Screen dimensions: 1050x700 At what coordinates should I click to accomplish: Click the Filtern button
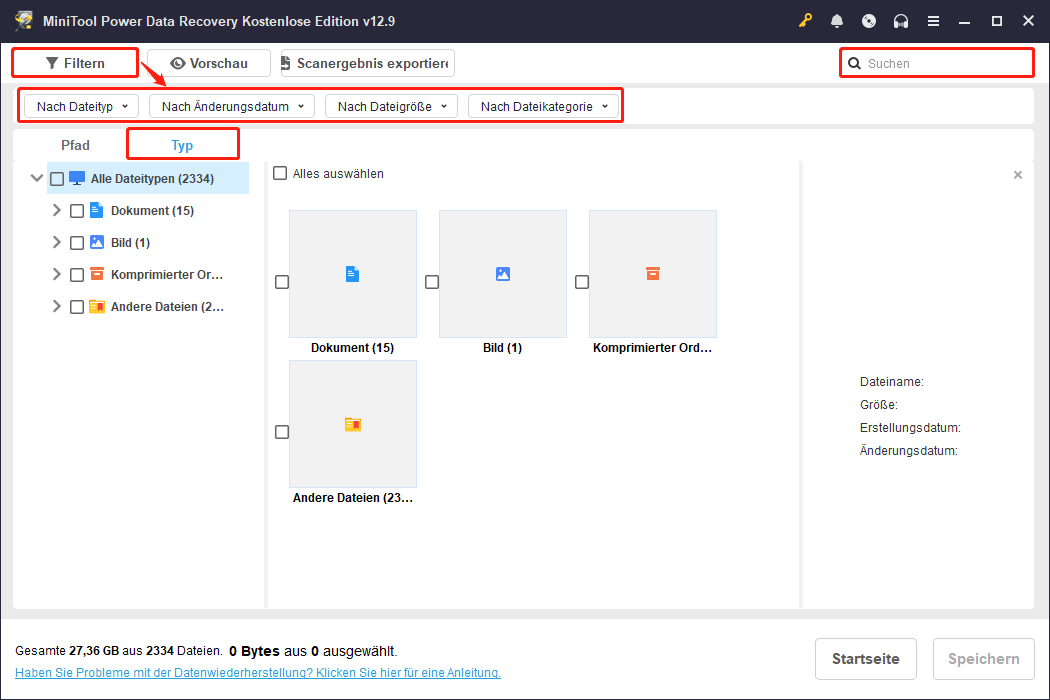click(75, 63)
